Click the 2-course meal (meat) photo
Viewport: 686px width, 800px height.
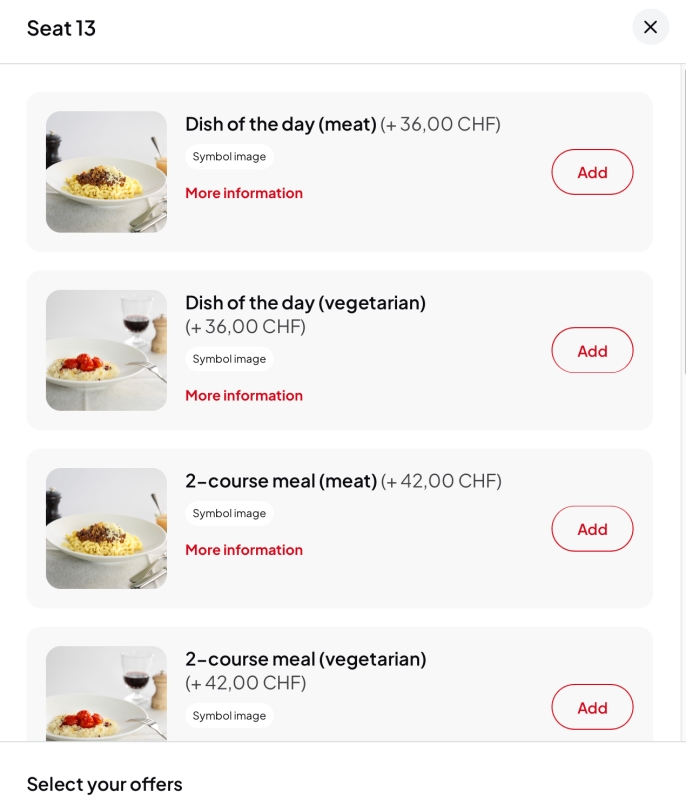(106, 529)
